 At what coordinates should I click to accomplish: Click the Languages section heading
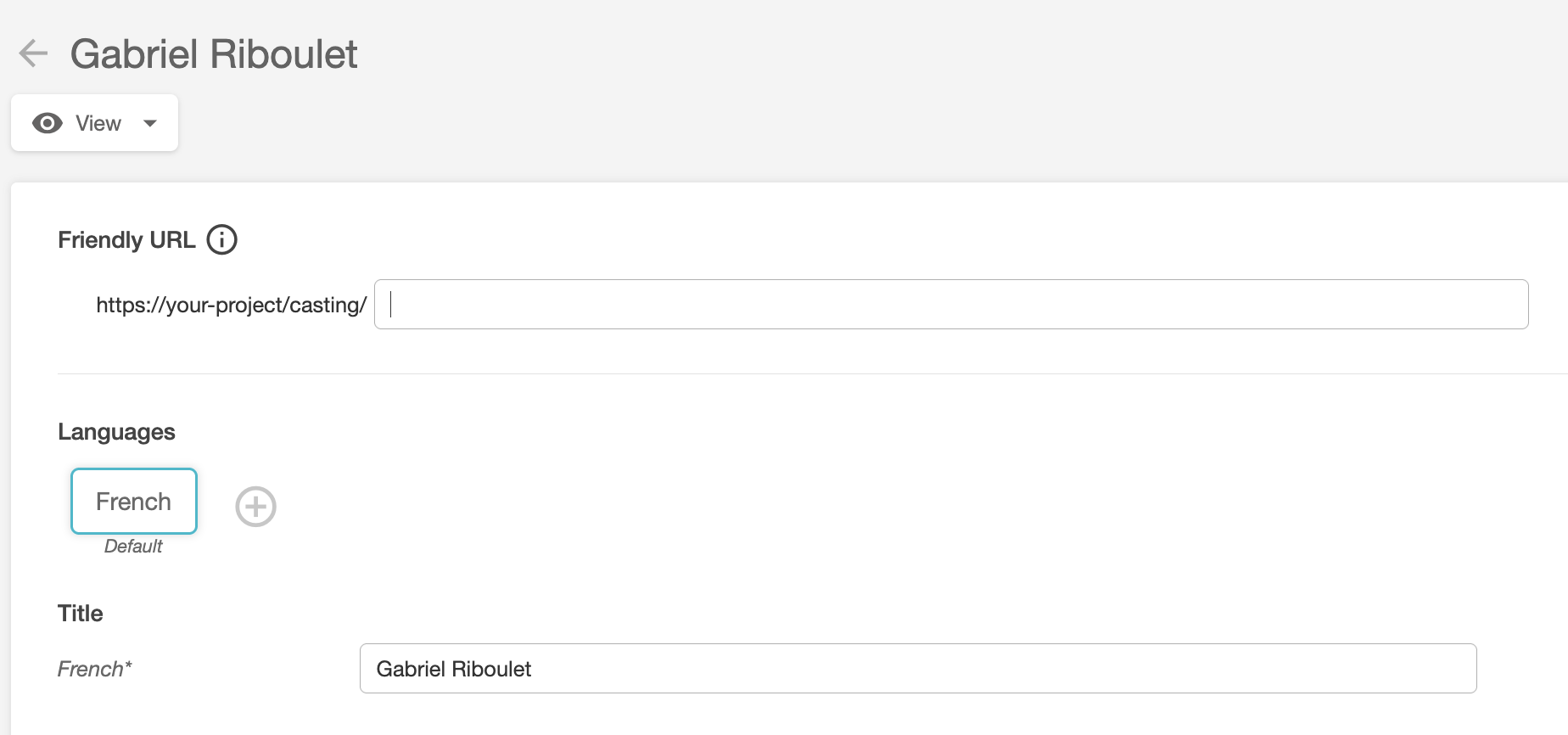click(x=116, y=432)
